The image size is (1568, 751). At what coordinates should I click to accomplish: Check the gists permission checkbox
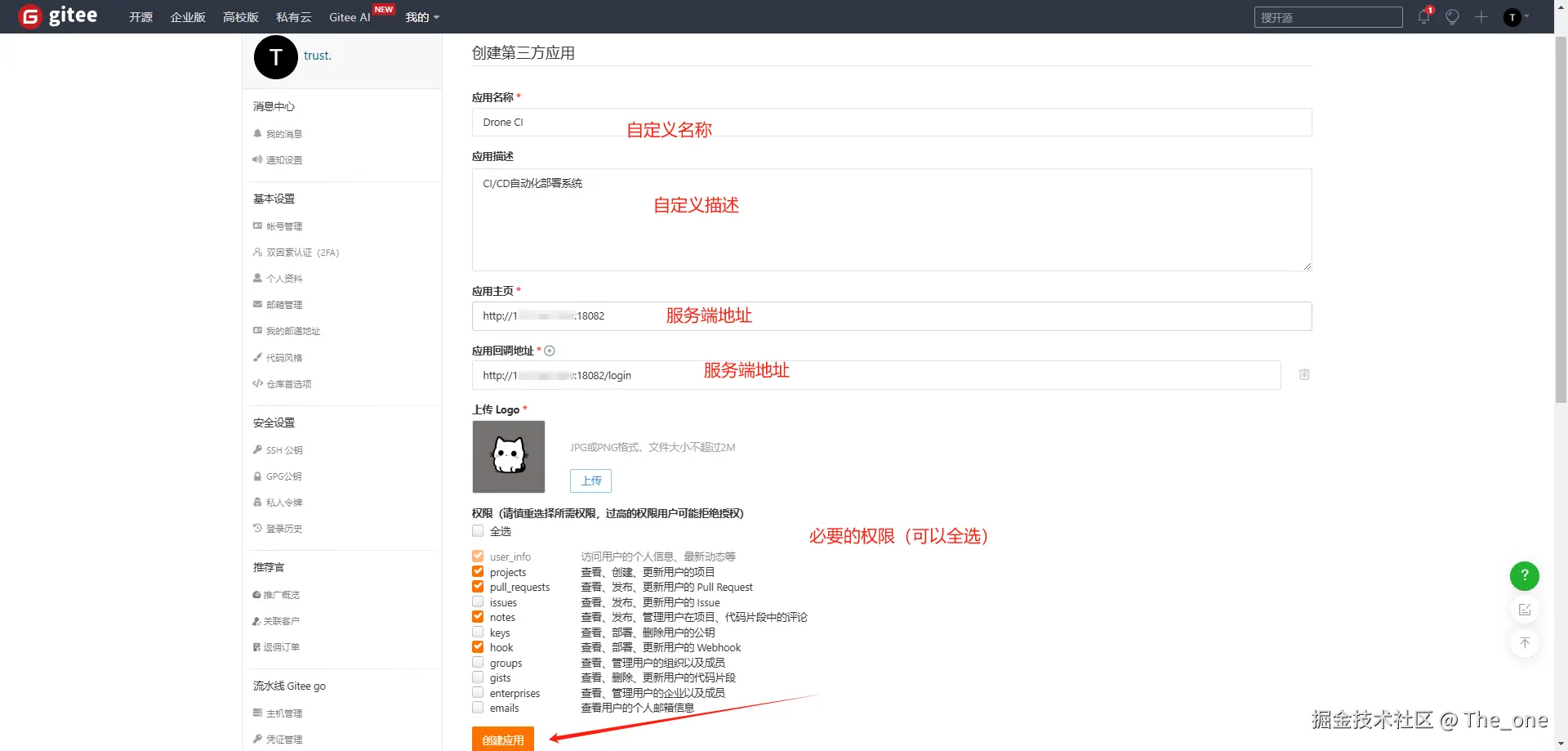tap(478, 677)
